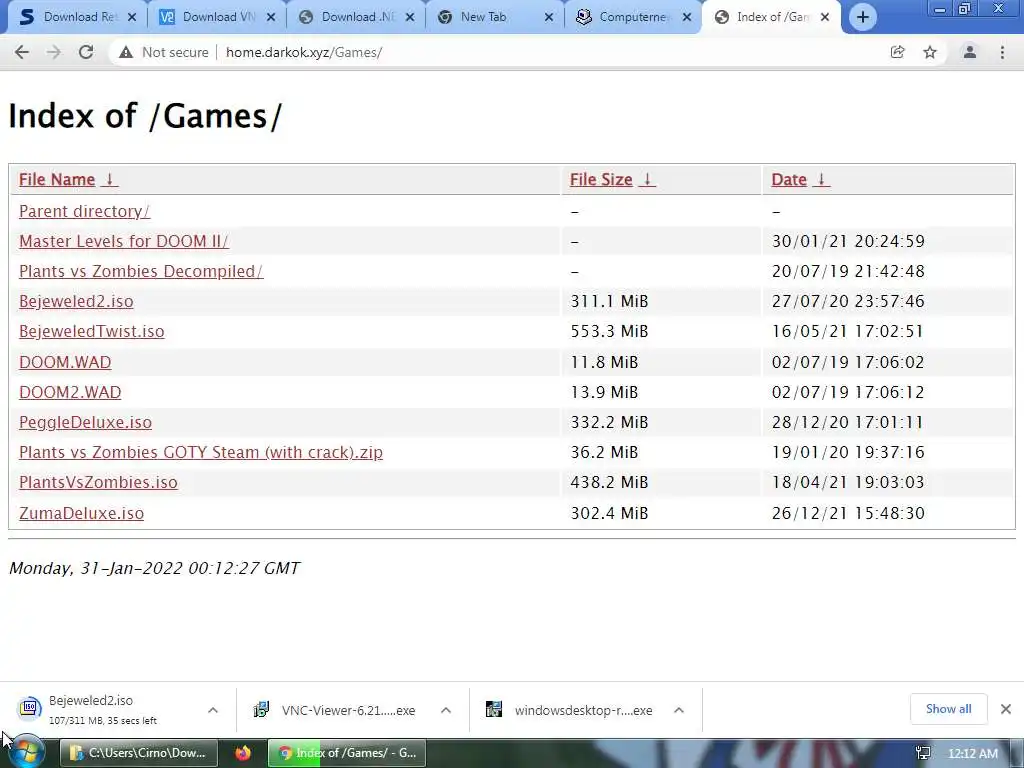The height and width of the screenshot is (768, 1024).
Task: Close the Download Re tab
Action: (132, 17)
